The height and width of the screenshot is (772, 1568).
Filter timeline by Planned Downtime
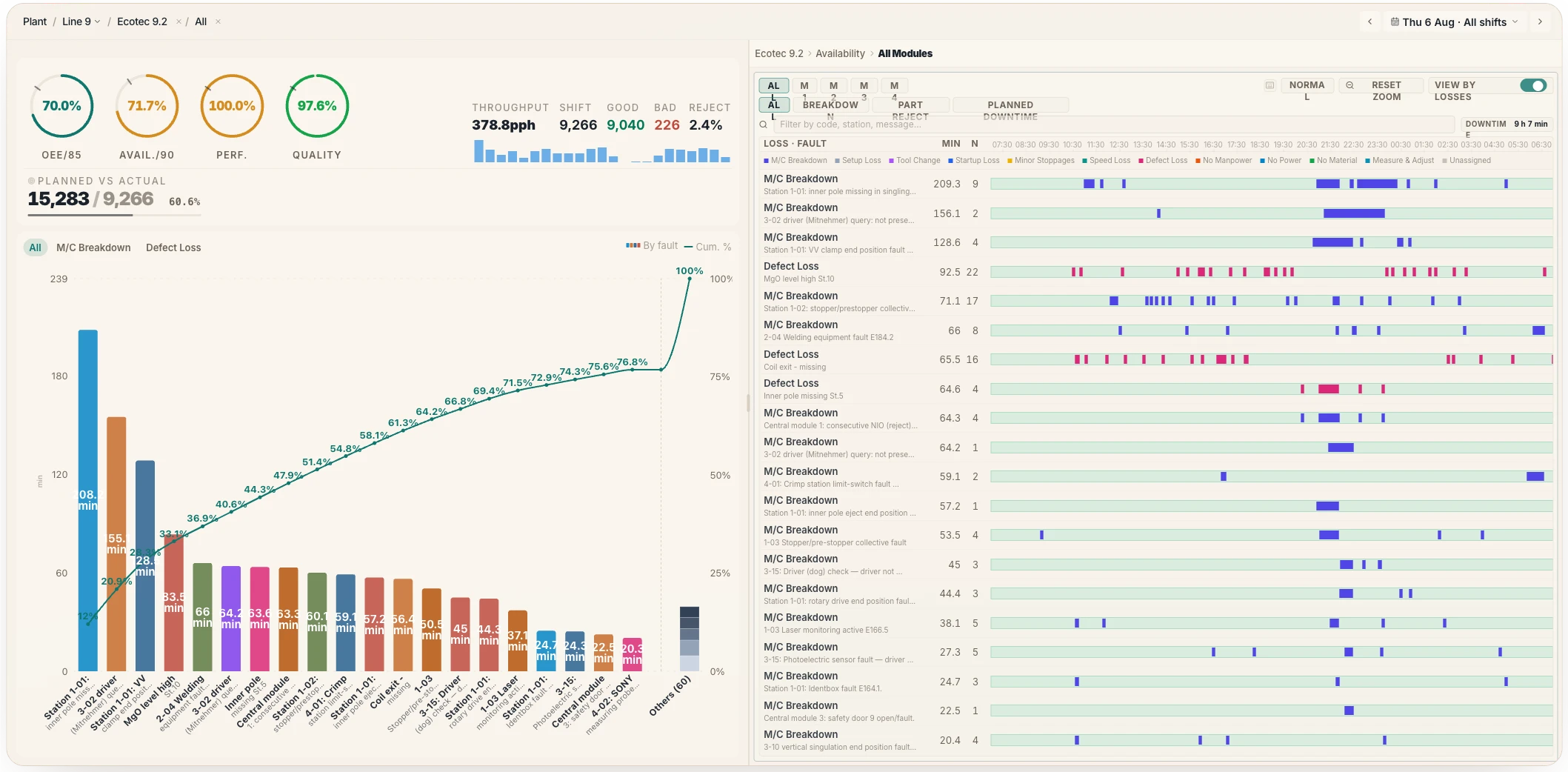pyautogui.click(x=1010, y=105)
